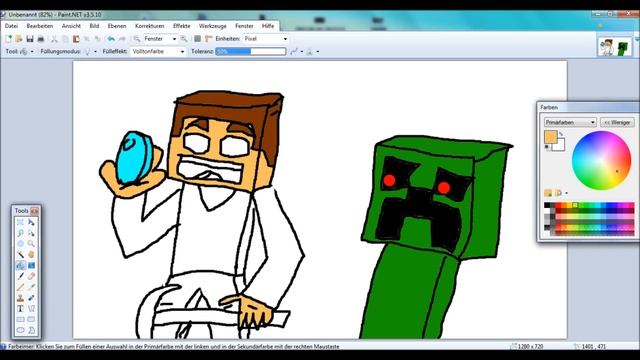Screen dimensions: 640x360
Task: Open the Werkzeuge menu
Action: click(x=213, y=26)
